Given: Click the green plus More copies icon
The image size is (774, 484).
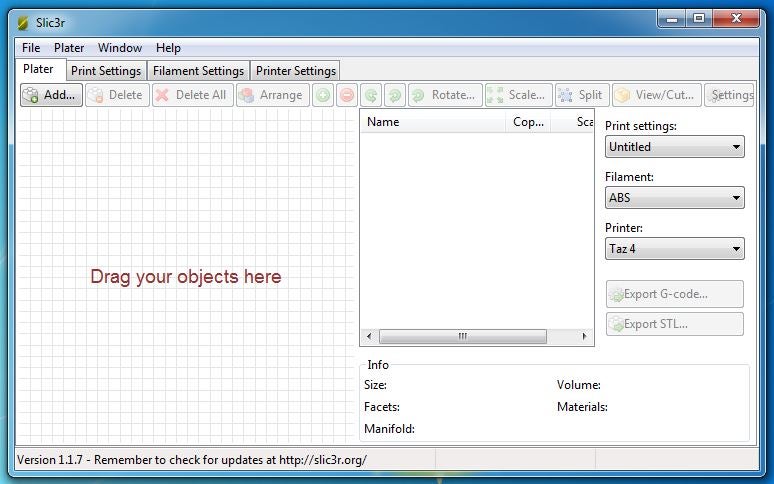Looking at the screenshot, I should pyautogui.click(x=323, y=95).
